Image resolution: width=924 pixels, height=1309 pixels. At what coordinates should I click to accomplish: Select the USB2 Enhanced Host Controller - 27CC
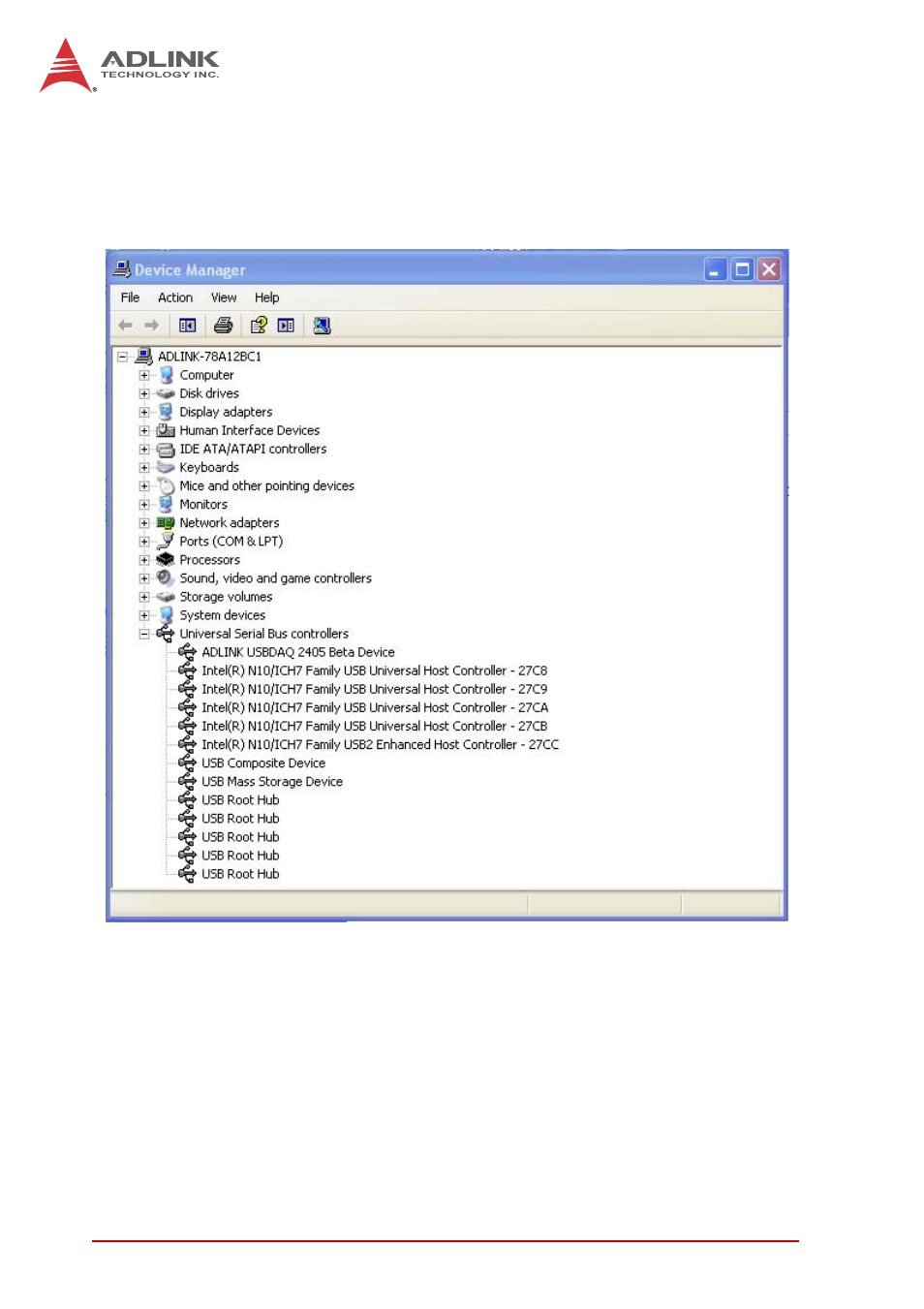pos(380,744)
